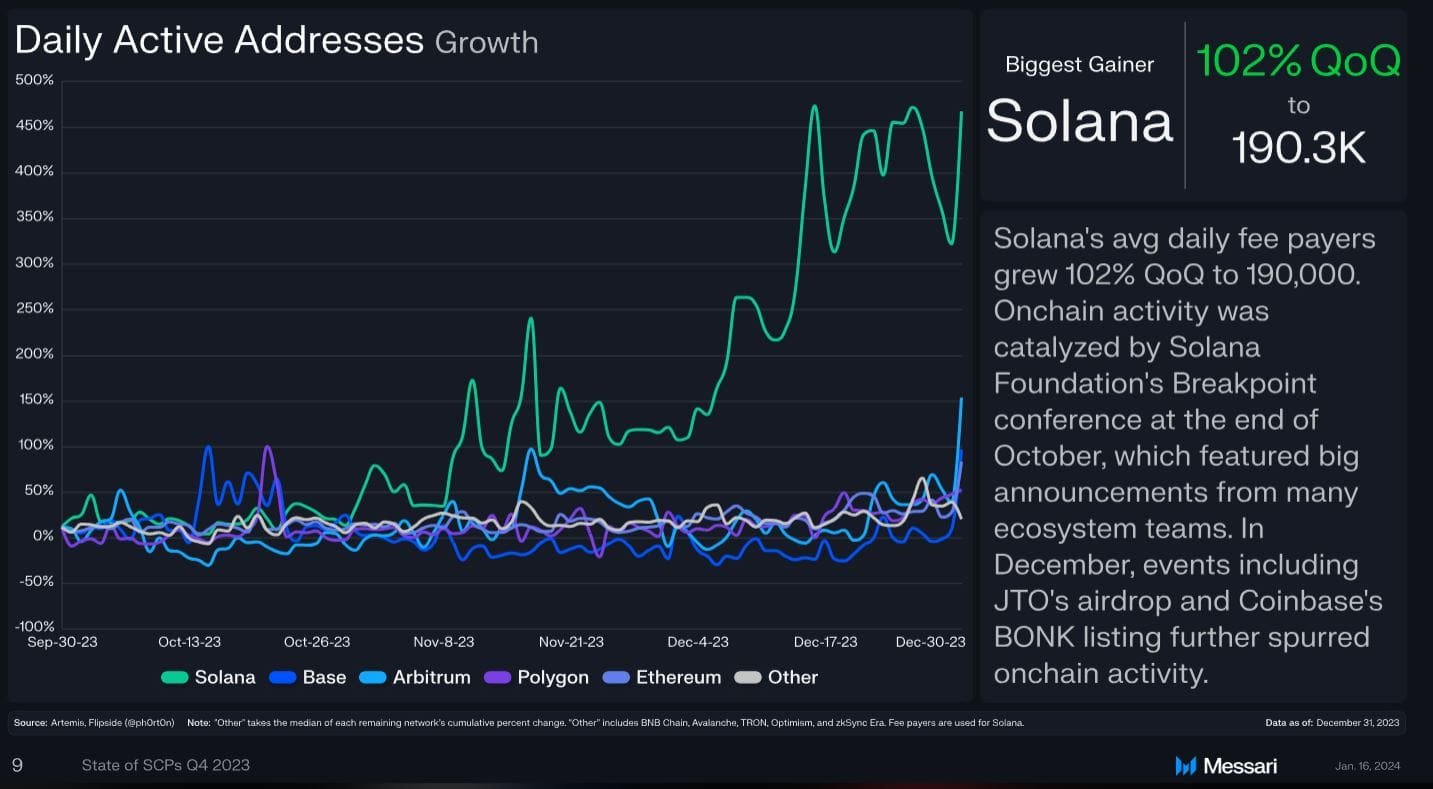Select the large Solana heading in card

1079,121
